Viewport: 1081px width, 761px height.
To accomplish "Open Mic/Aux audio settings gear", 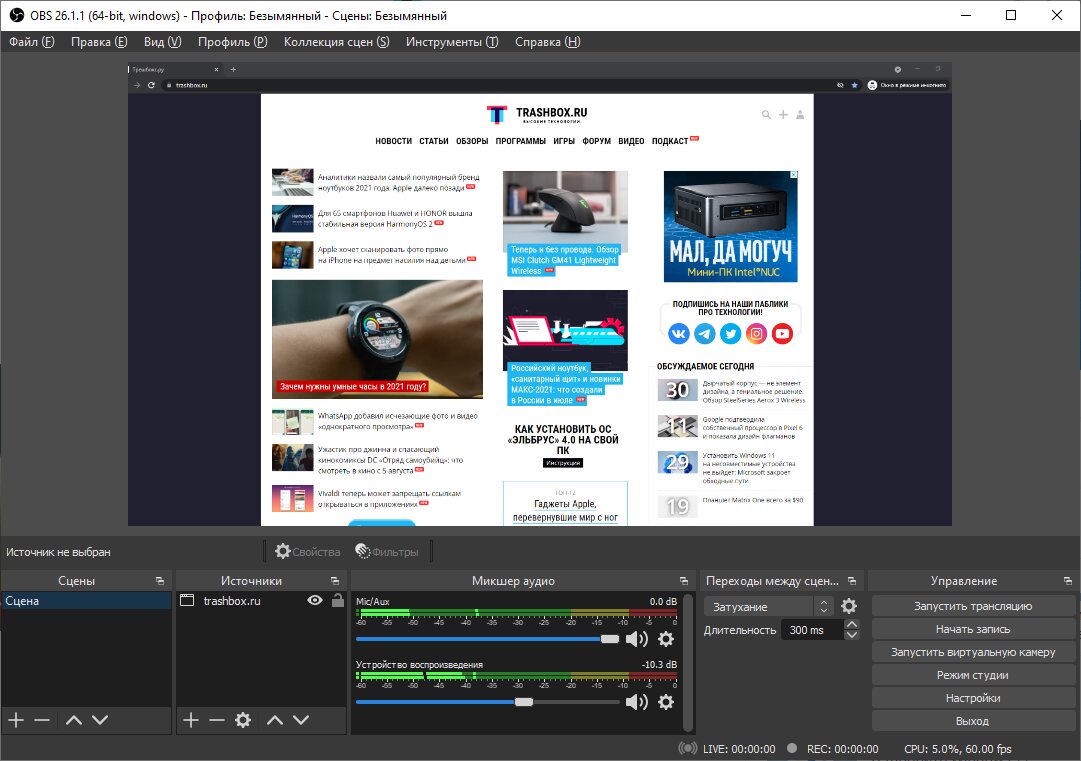I will [665, 639].
